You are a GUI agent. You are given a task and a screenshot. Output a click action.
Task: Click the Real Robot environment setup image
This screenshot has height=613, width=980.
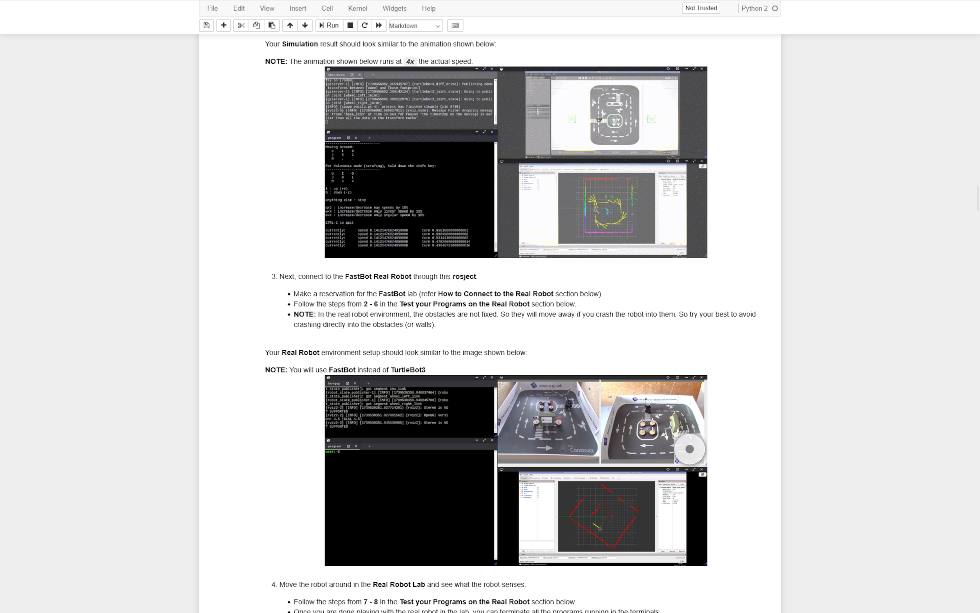coord(515,470)
